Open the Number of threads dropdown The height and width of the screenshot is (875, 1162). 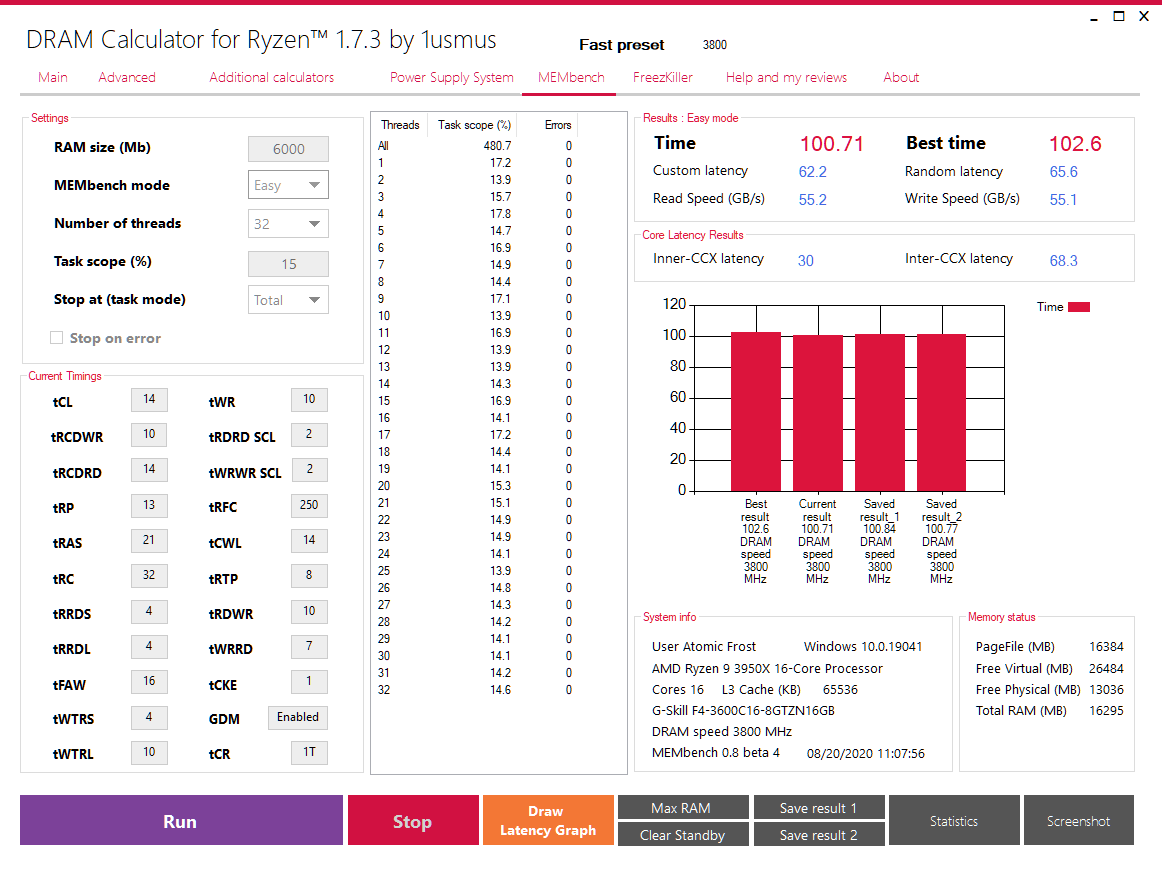click(288, 223)
